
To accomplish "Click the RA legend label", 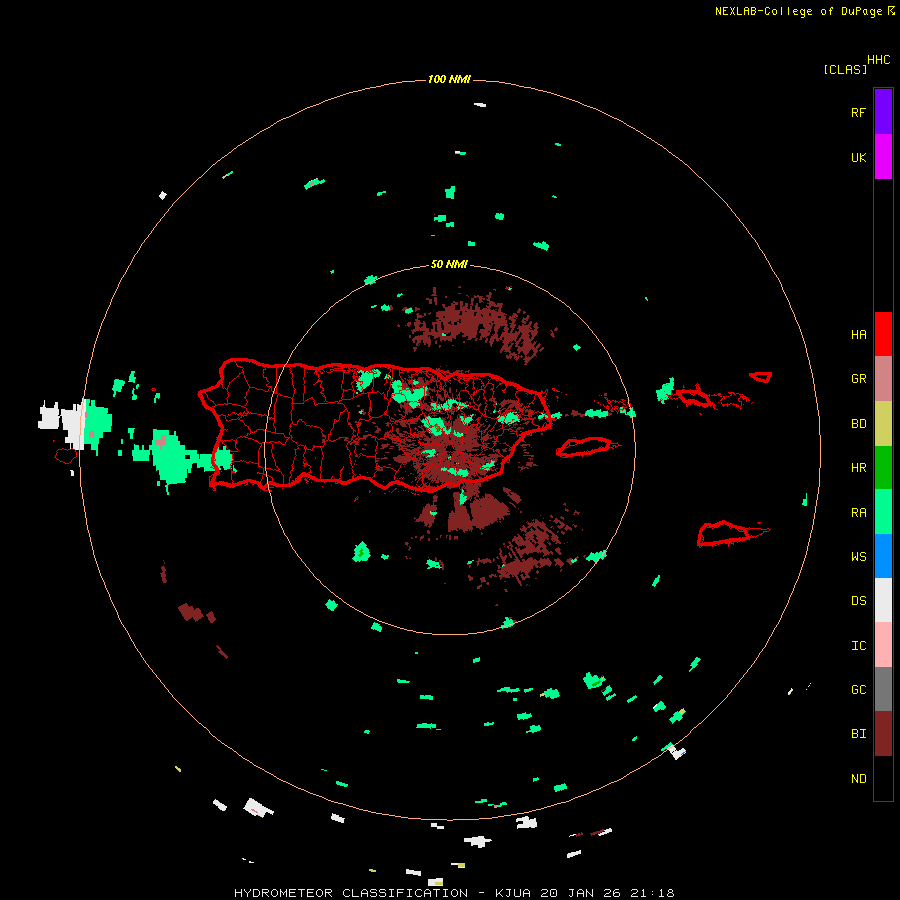I will (x=858, y=513).
